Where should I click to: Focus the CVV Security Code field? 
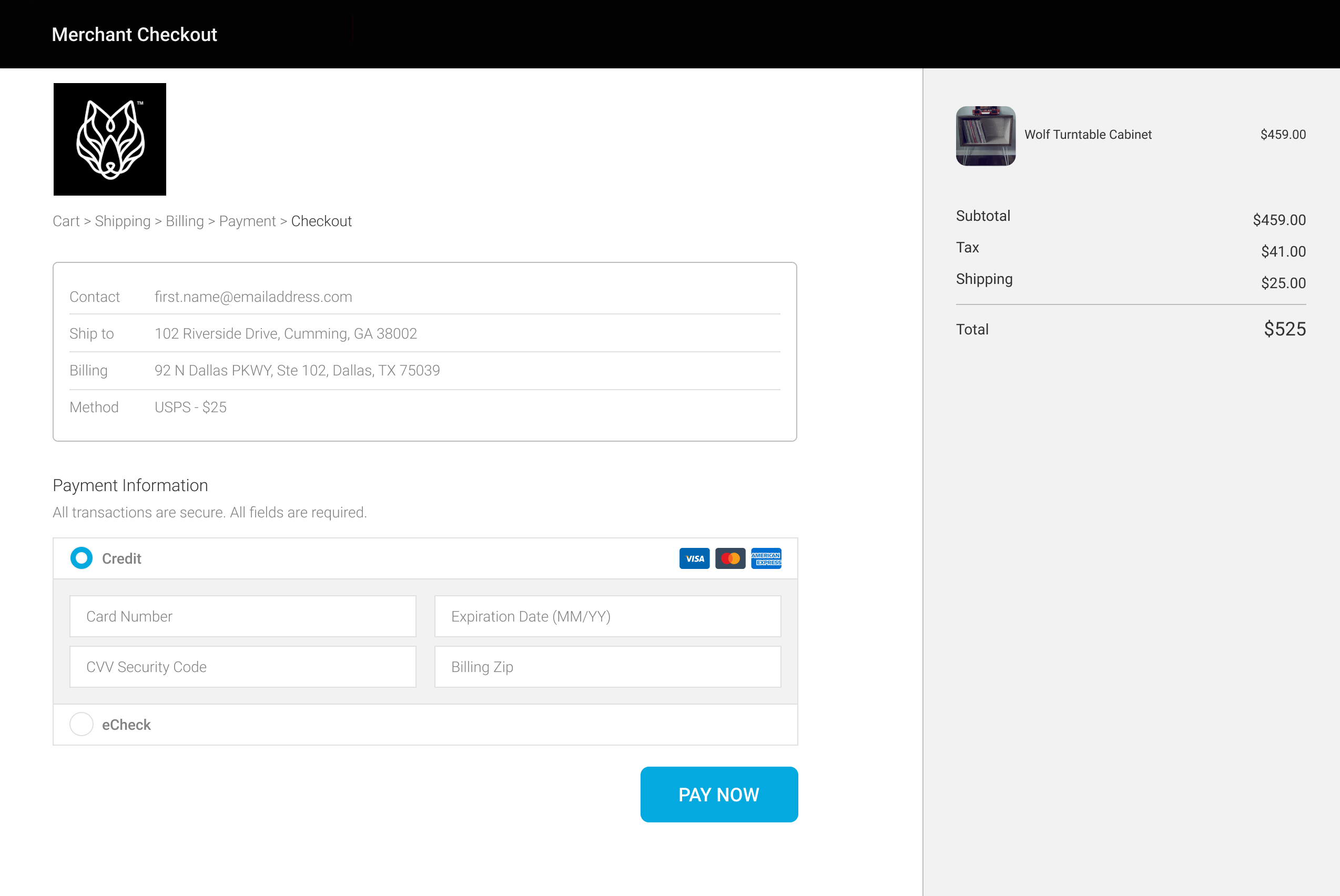click(243, 667)
